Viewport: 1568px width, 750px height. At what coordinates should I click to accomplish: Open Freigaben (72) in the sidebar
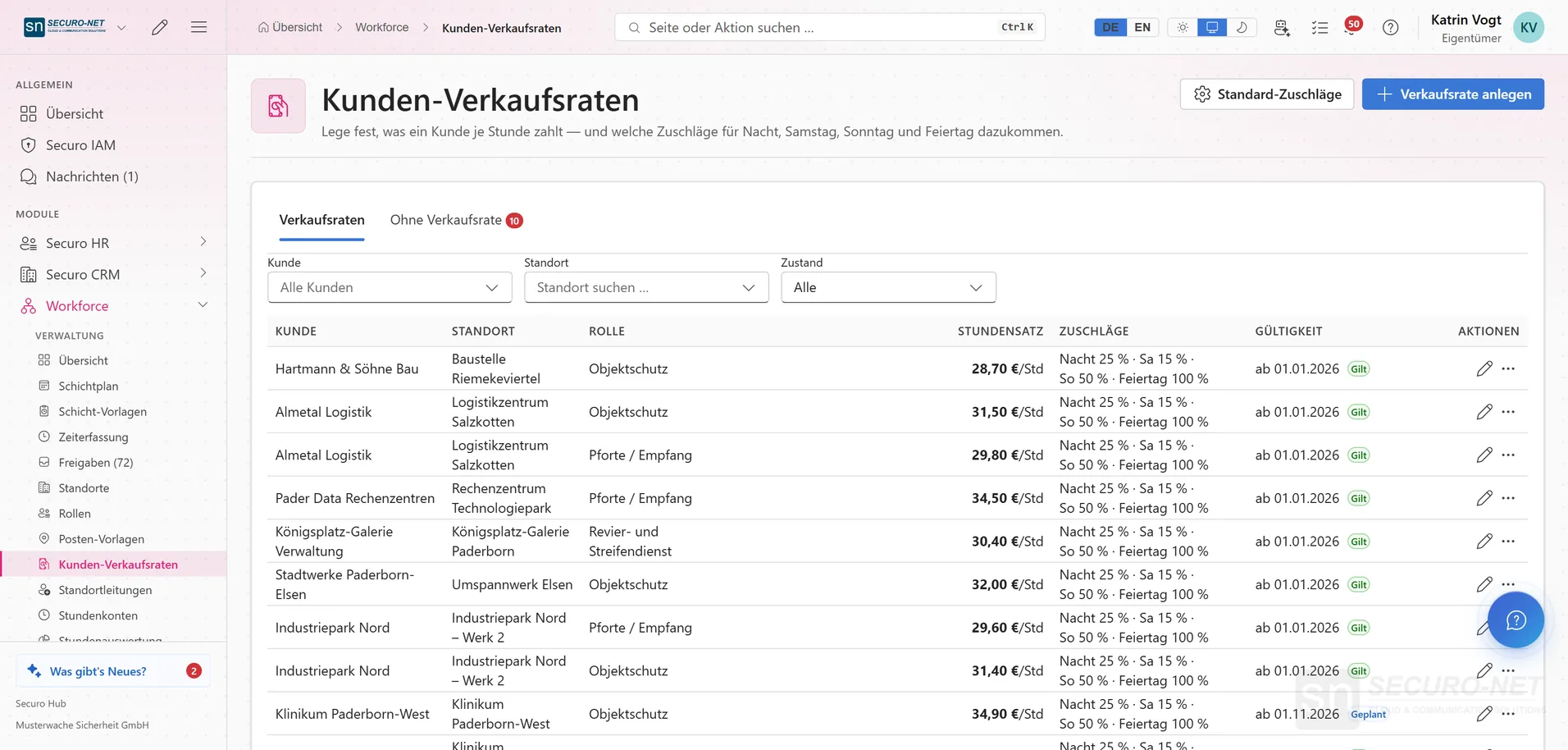(96, 462)
